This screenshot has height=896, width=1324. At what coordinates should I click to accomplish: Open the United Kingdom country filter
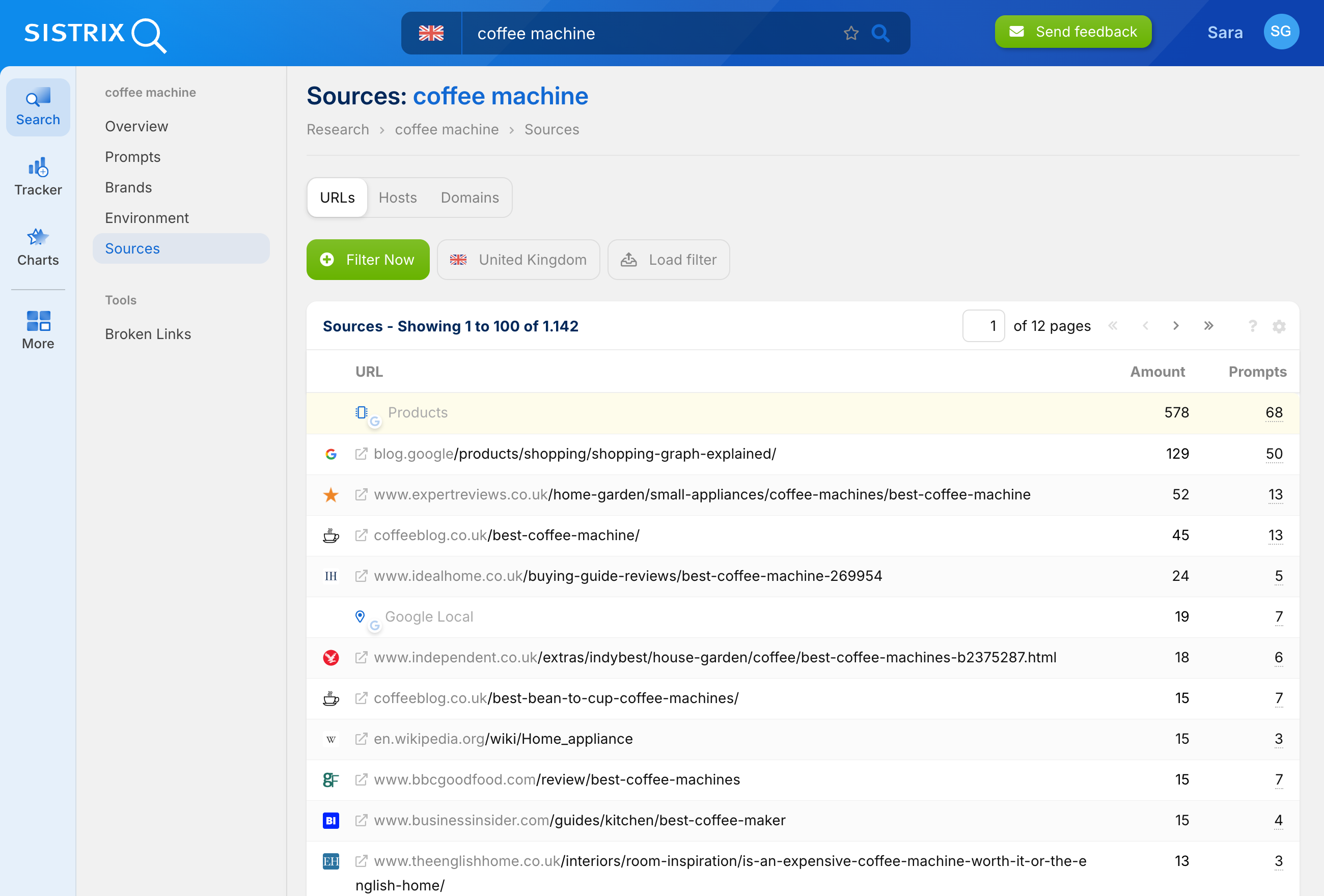518,260
